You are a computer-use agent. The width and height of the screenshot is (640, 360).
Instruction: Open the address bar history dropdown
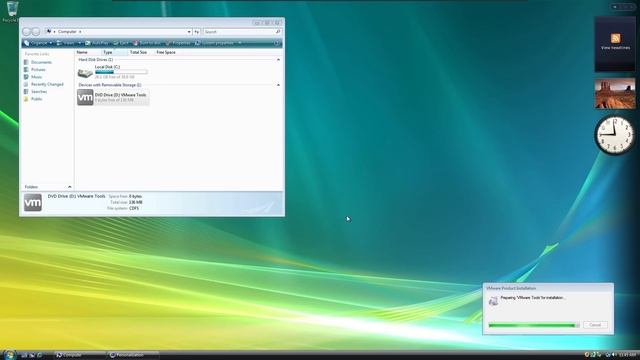tap(189, 31)
